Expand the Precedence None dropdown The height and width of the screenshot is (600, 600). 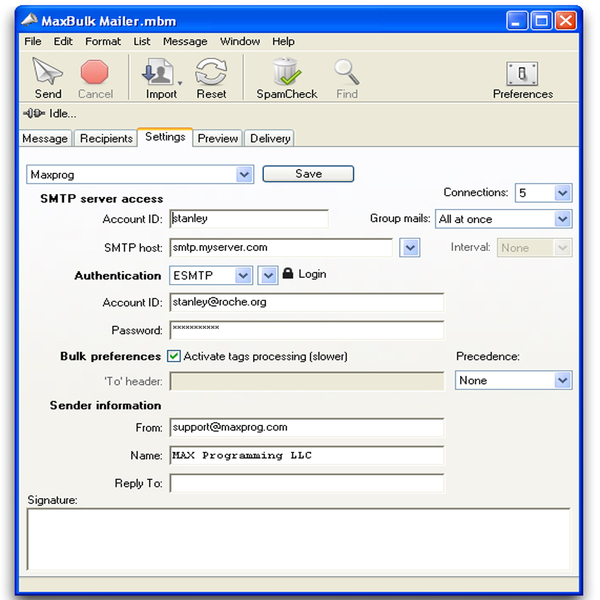pos(514,380)
